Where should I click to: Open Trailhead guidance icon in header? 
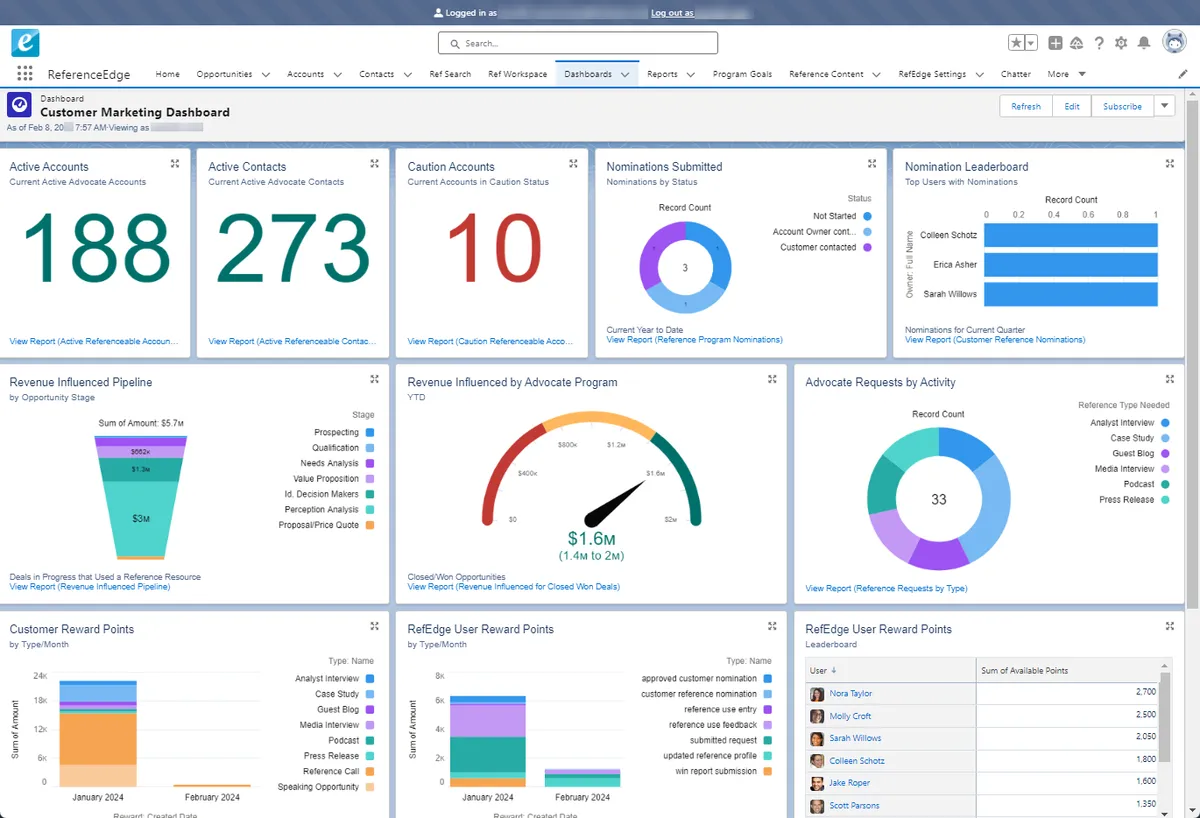[1077, 43]
